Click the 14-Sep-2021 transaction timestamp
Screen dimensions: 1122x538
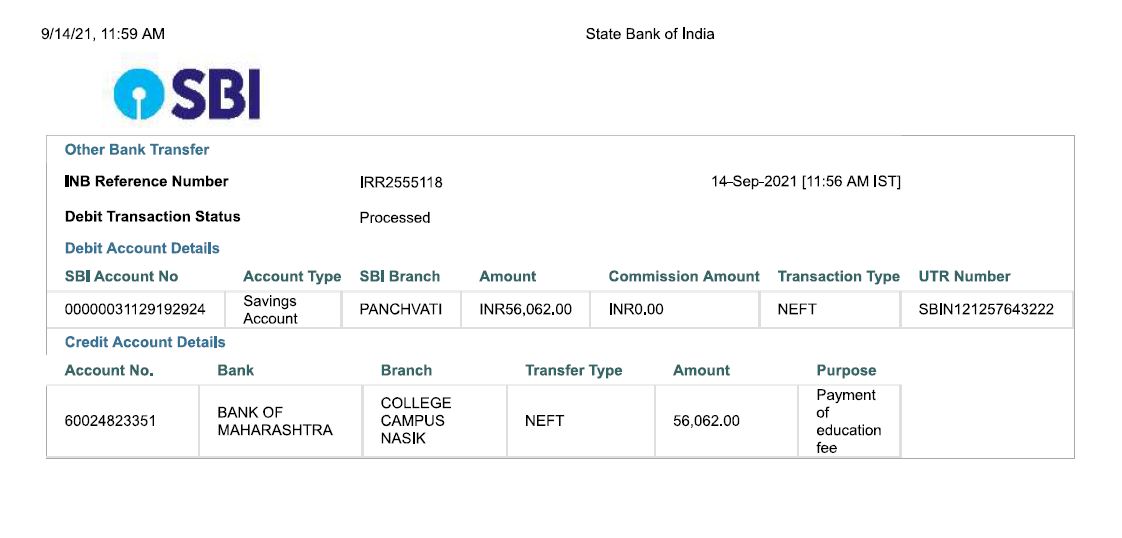(806, 182)
